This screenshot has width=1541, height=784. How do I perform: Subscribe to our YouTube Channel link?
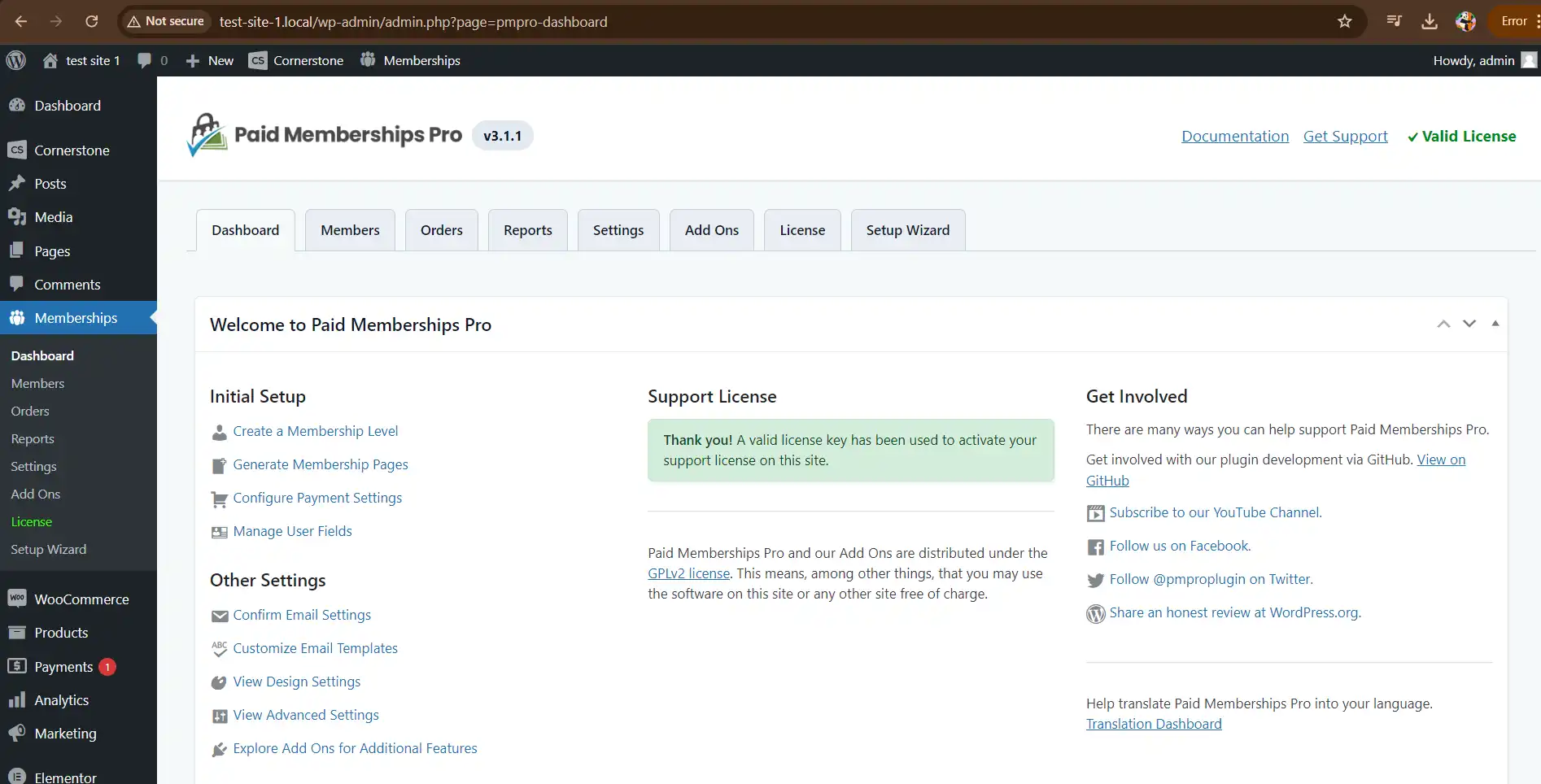point(1216,512)
